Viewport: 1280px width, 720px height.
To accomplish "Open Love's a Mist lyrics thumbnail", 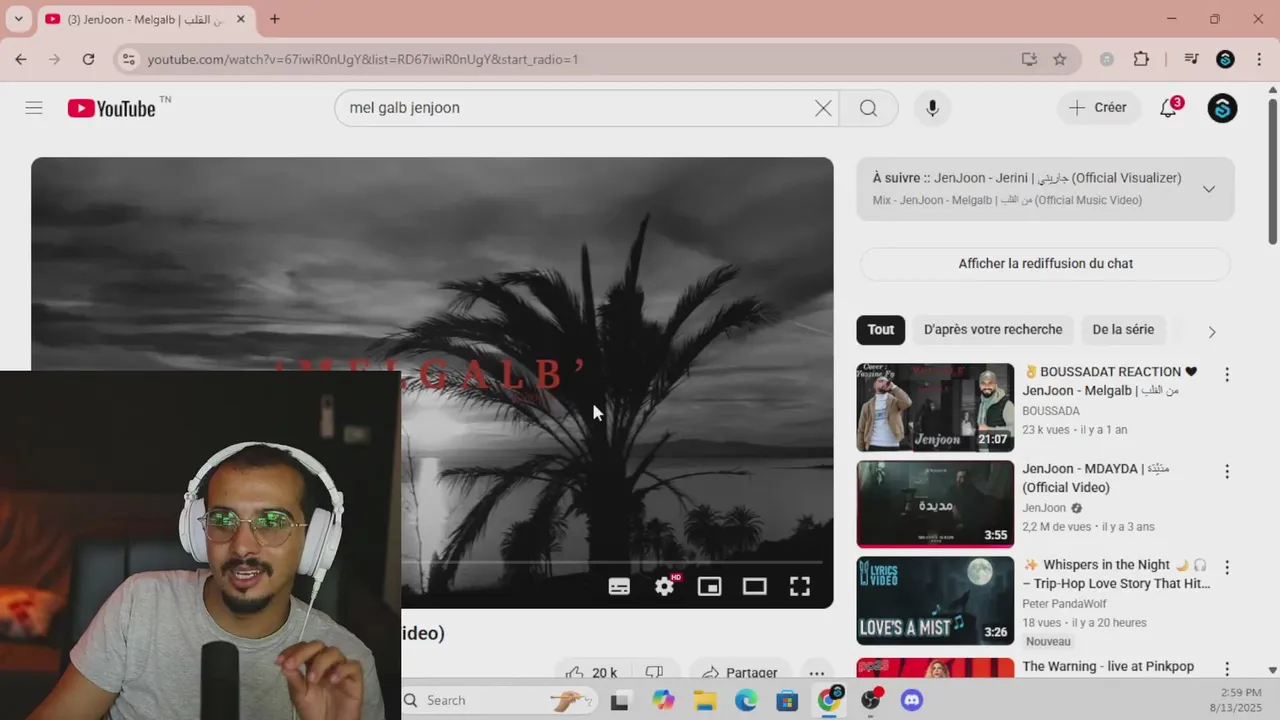I will click(x=935, y=601).
